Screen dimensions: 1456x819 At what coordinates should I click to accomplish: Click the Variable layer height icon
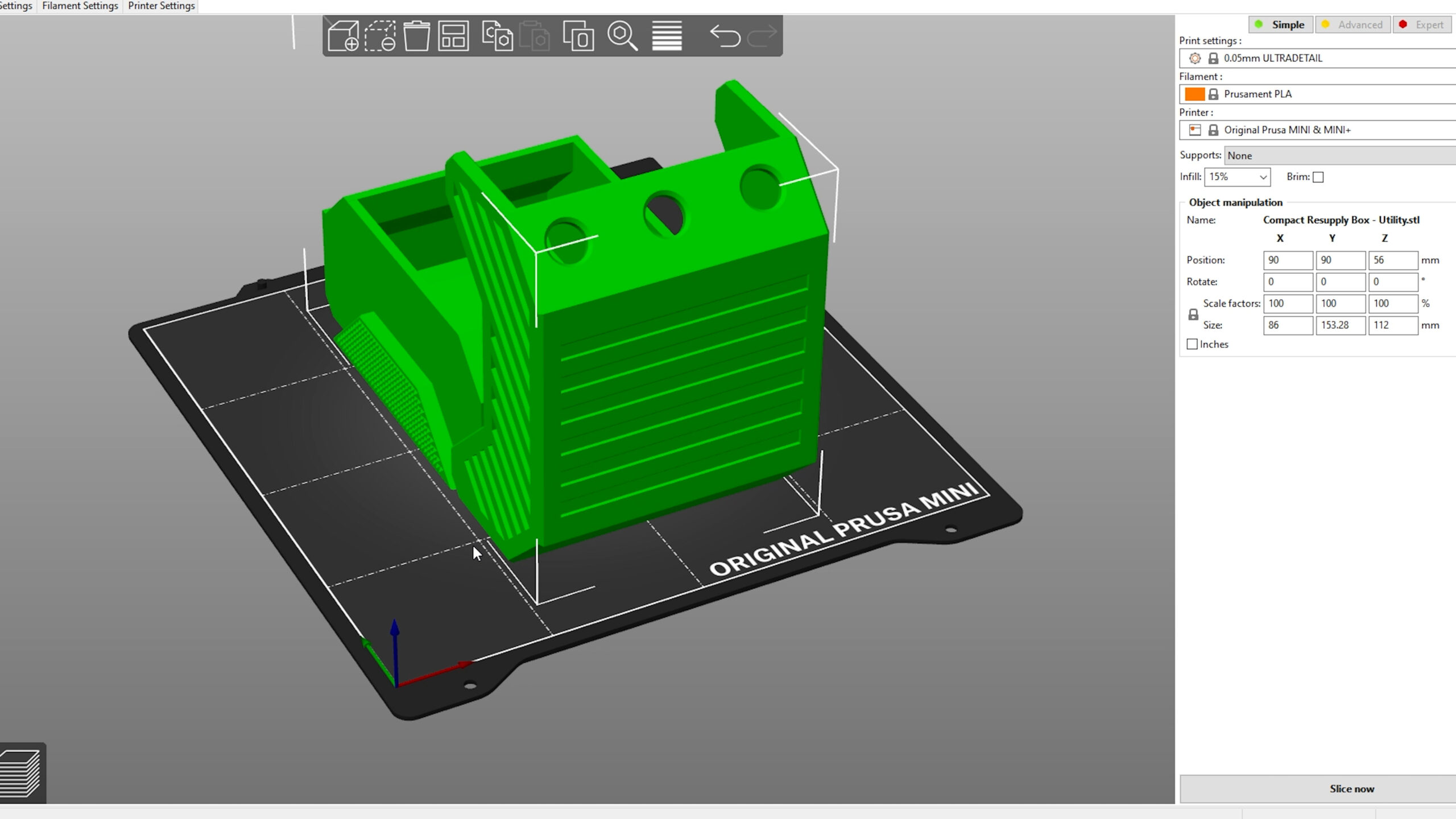667,35
